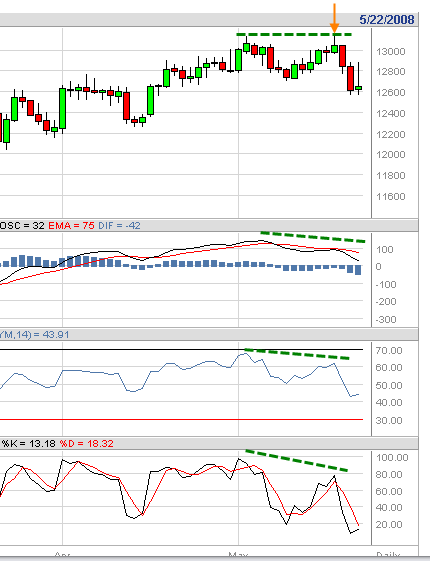The width and height of the screenshot is (430, 561).
Task: Click the 12800 price axis label
Action: click(391, 72)
